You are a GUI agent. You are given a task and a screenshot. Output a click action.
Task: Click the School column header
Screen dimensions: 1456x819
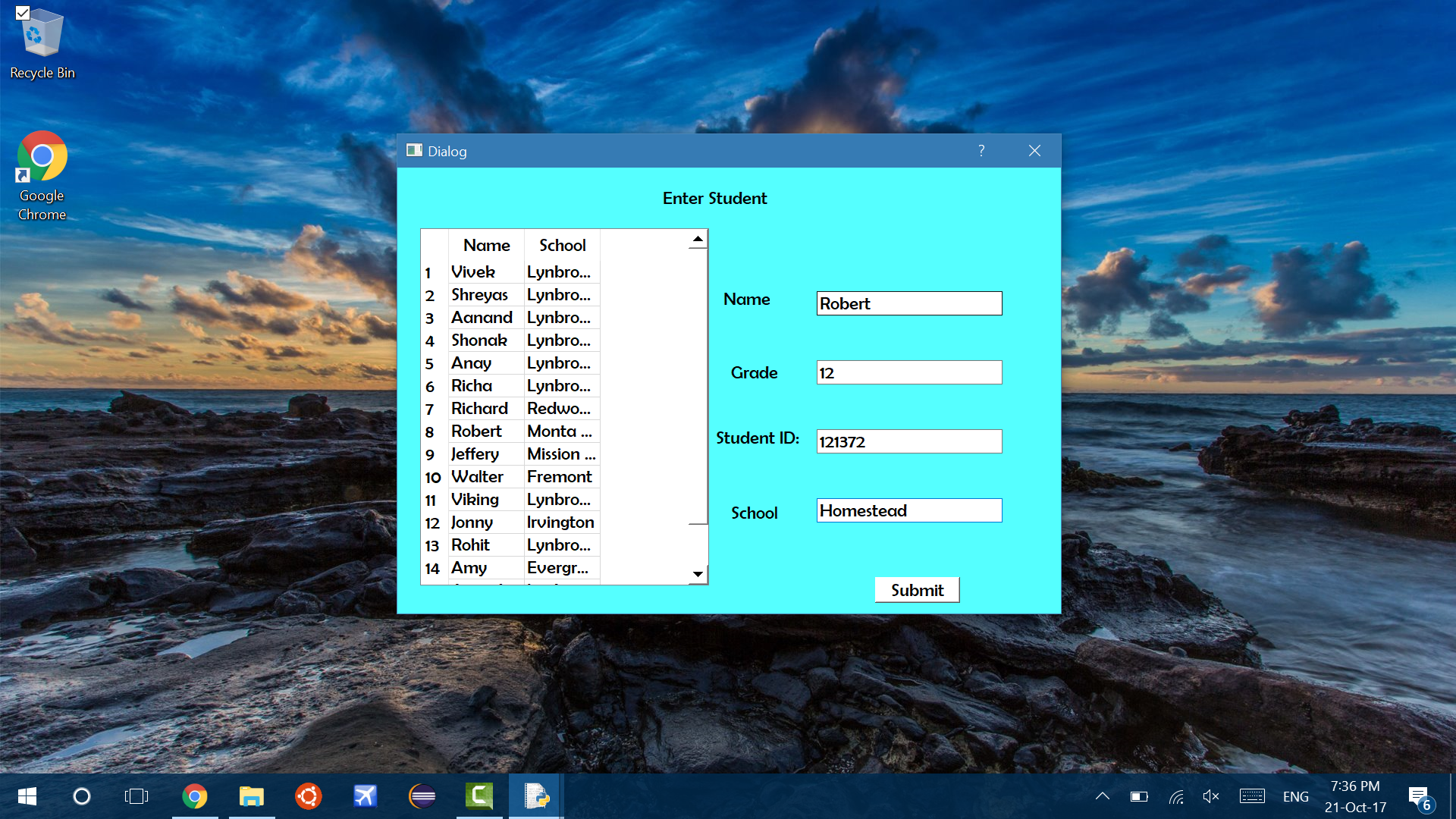tap(562, 245)
